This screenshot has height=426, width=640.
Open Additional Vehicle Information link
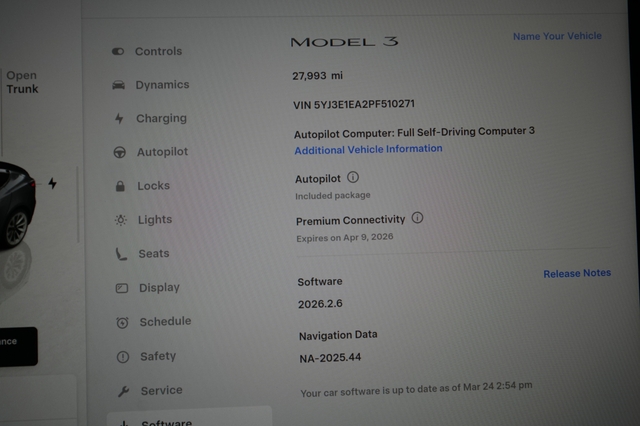coord(368,149)
